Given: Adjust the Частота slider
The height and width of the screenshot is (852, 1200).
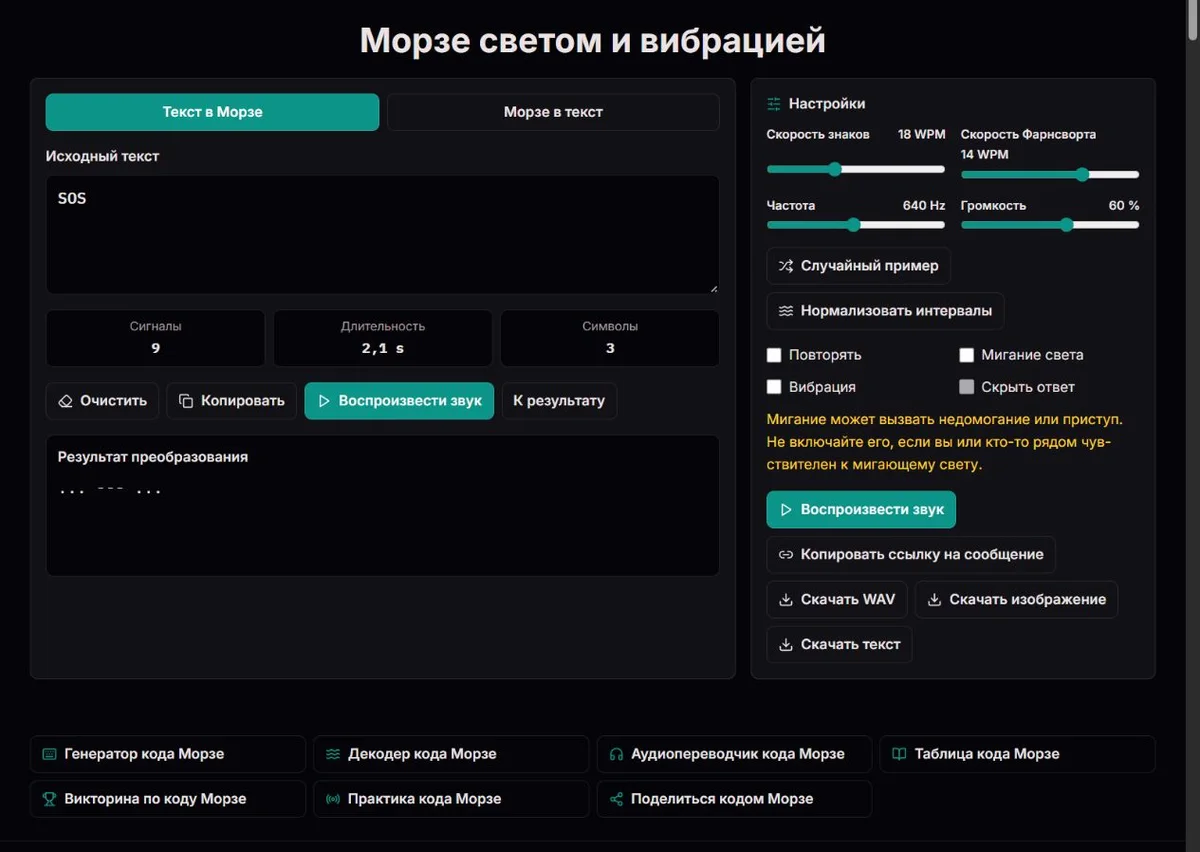Looking at the screenshot, I should tap(856, 225).
